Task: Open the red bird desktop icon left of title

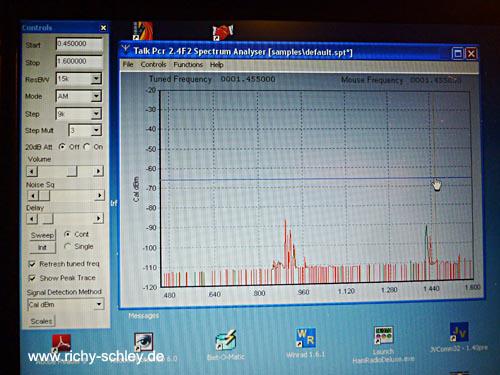Action: point(143,31)
